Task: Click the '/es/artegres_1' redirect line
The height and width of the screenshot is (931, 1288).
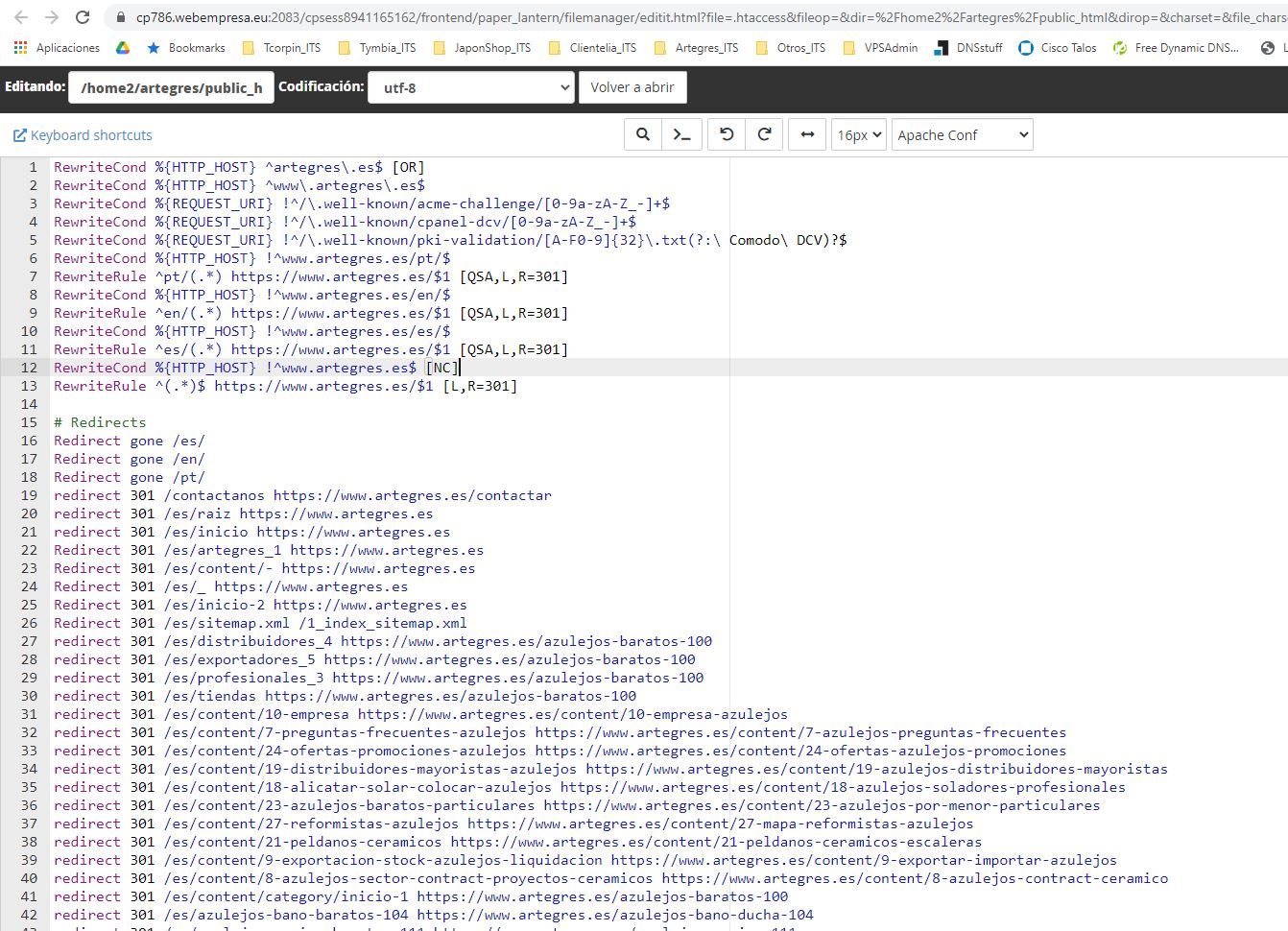Action: coord(269,550)
